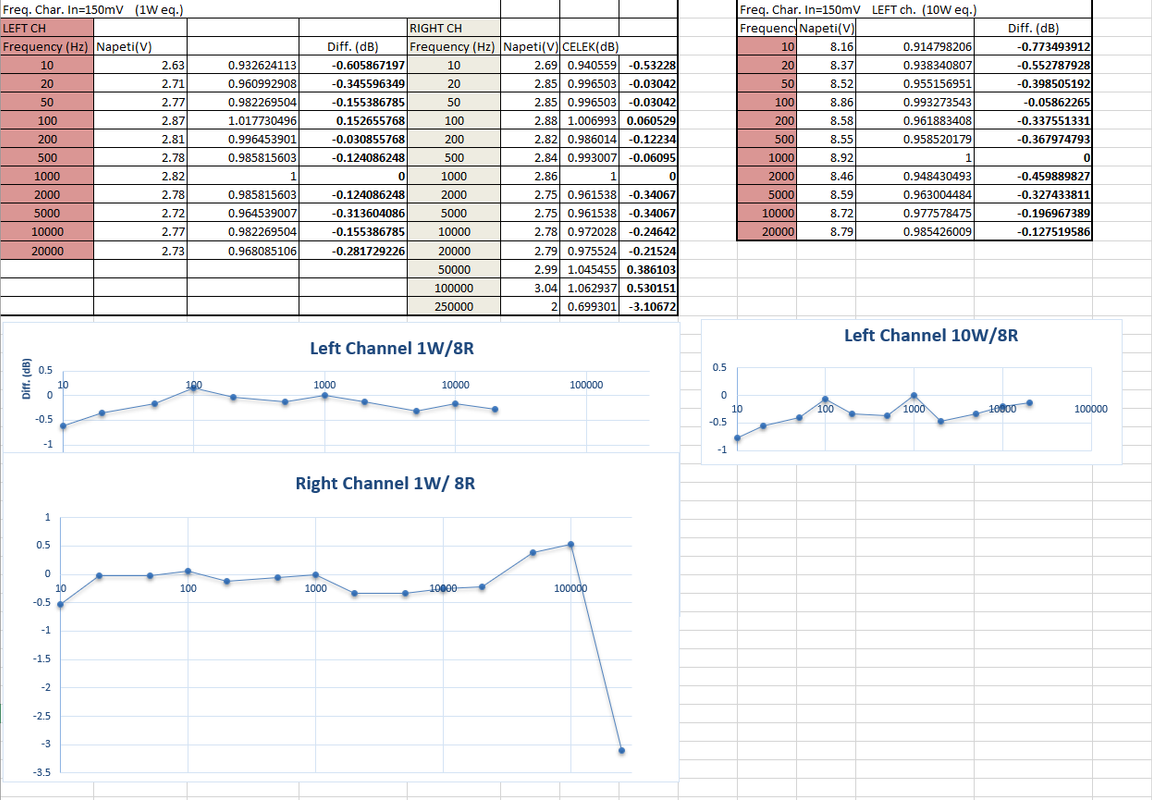The image size is (1152, 800).
Task: Select the 0.968085106 ratio cell
Action: [243, 251]
